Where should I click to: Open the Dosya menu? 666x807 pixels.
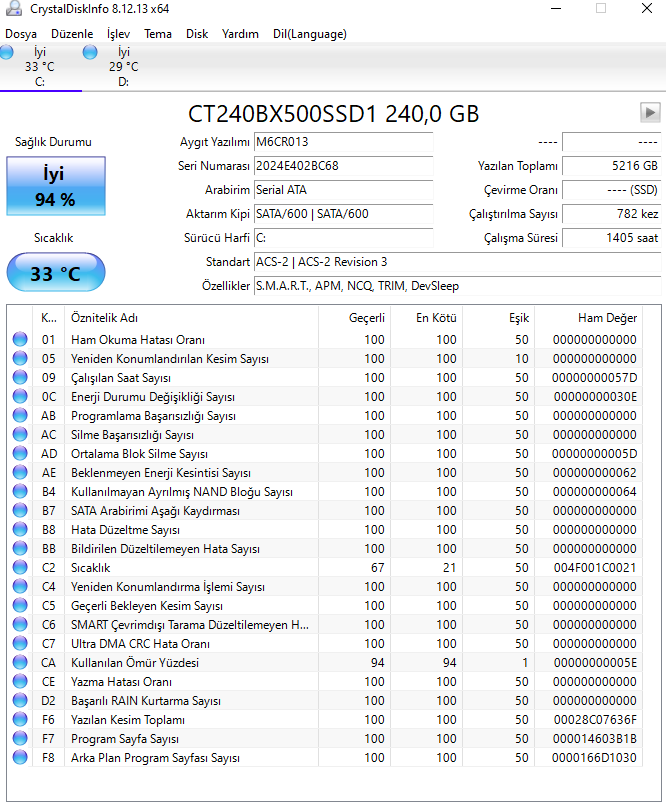21,34
